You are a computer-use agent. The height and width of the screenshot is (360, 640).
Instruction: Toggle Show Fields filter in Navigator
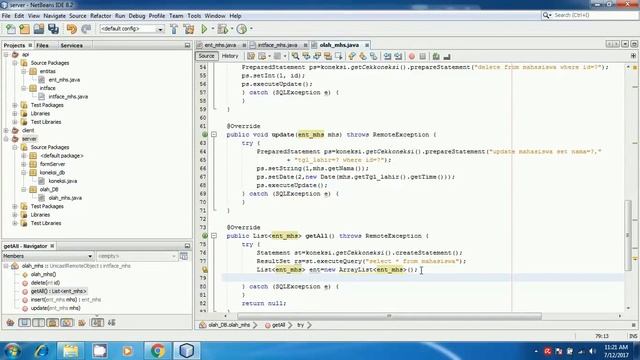coord(24,322)
